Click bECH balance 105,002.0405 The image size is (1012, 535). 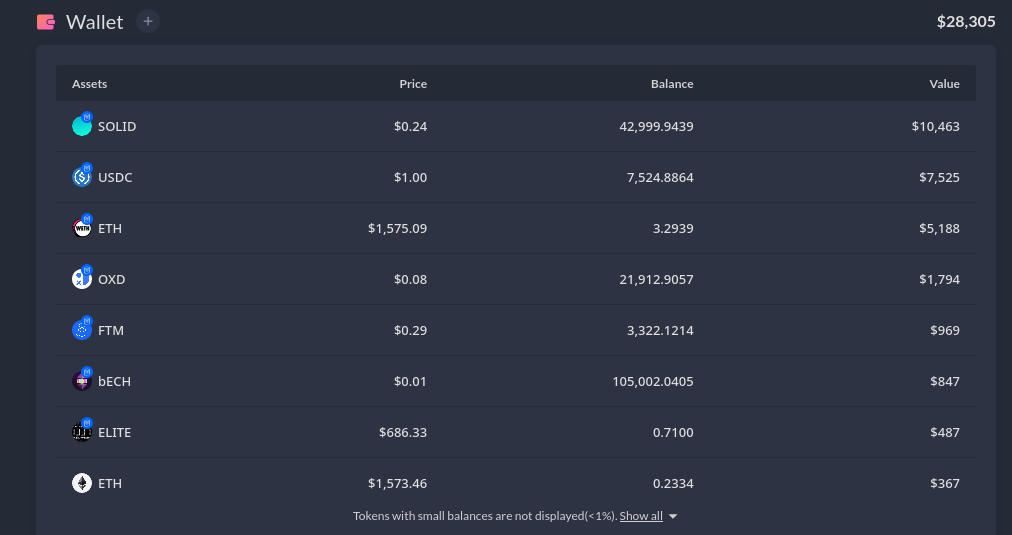(653, 381)
